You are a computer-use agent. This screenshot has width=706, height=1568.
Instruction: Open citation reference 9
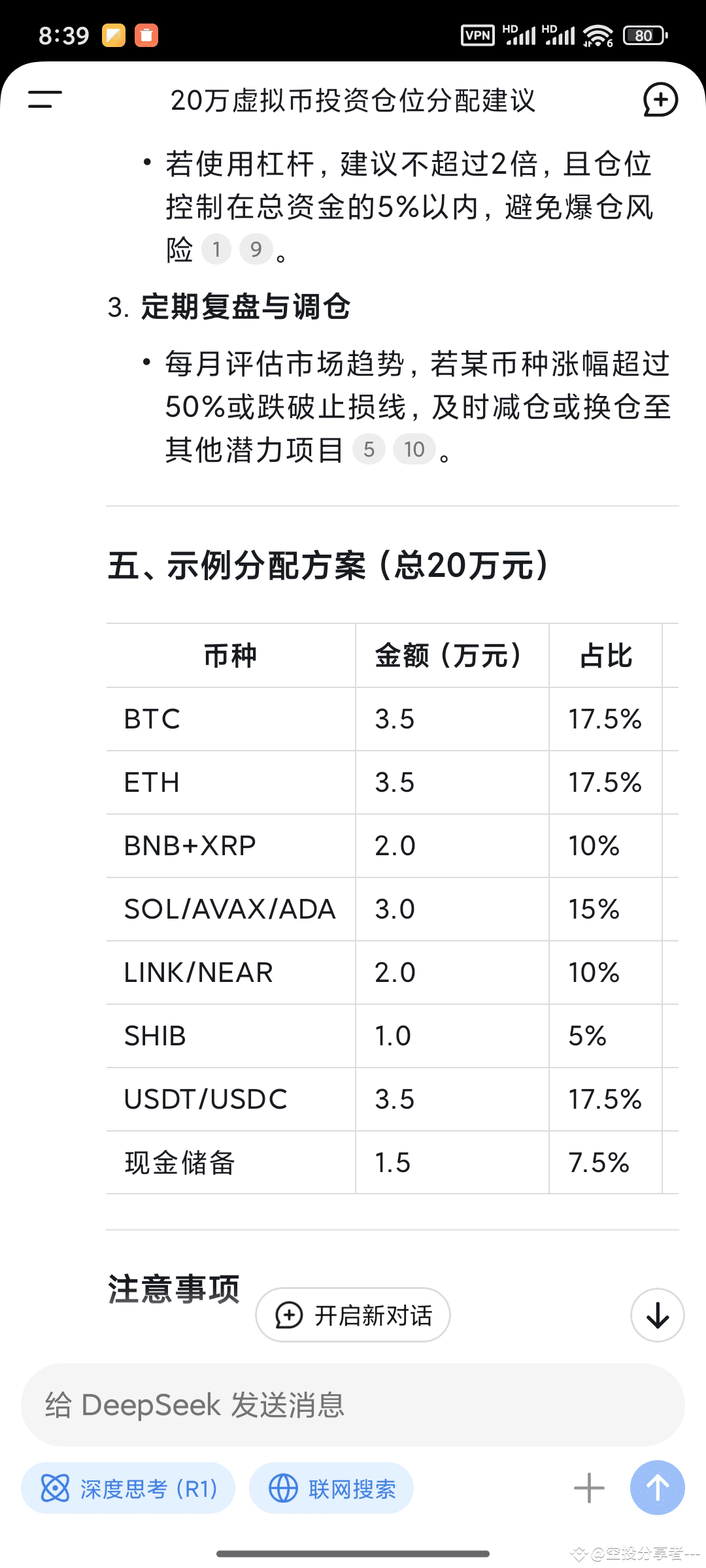click(x=256, y=249)
